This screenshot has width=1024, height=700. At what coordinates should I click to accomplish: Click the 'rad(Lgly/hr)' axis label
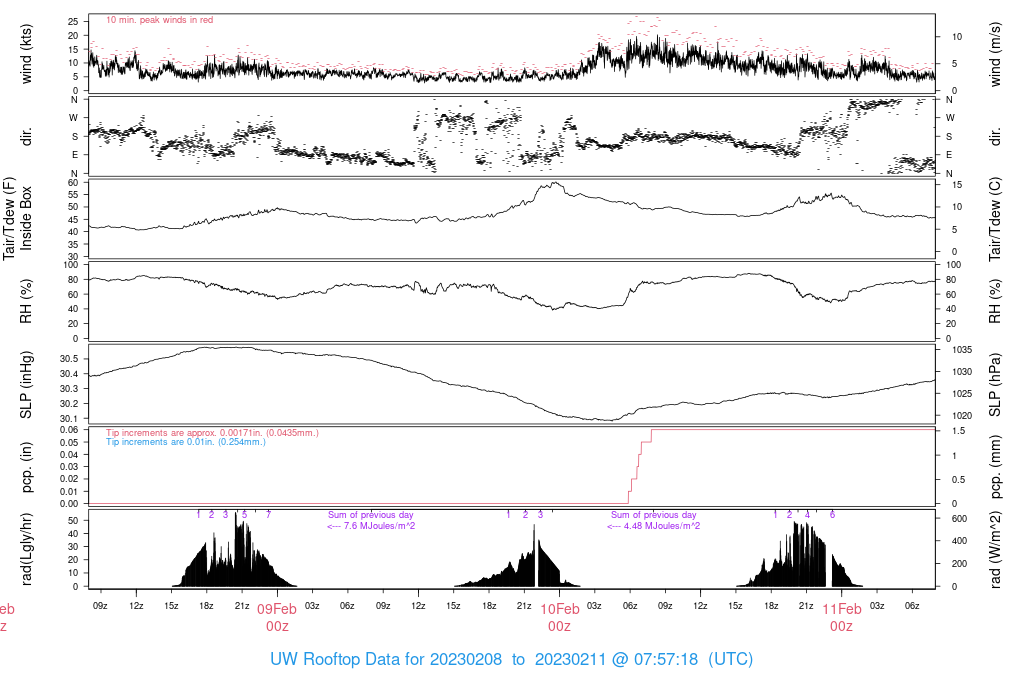tap(26, 549)
